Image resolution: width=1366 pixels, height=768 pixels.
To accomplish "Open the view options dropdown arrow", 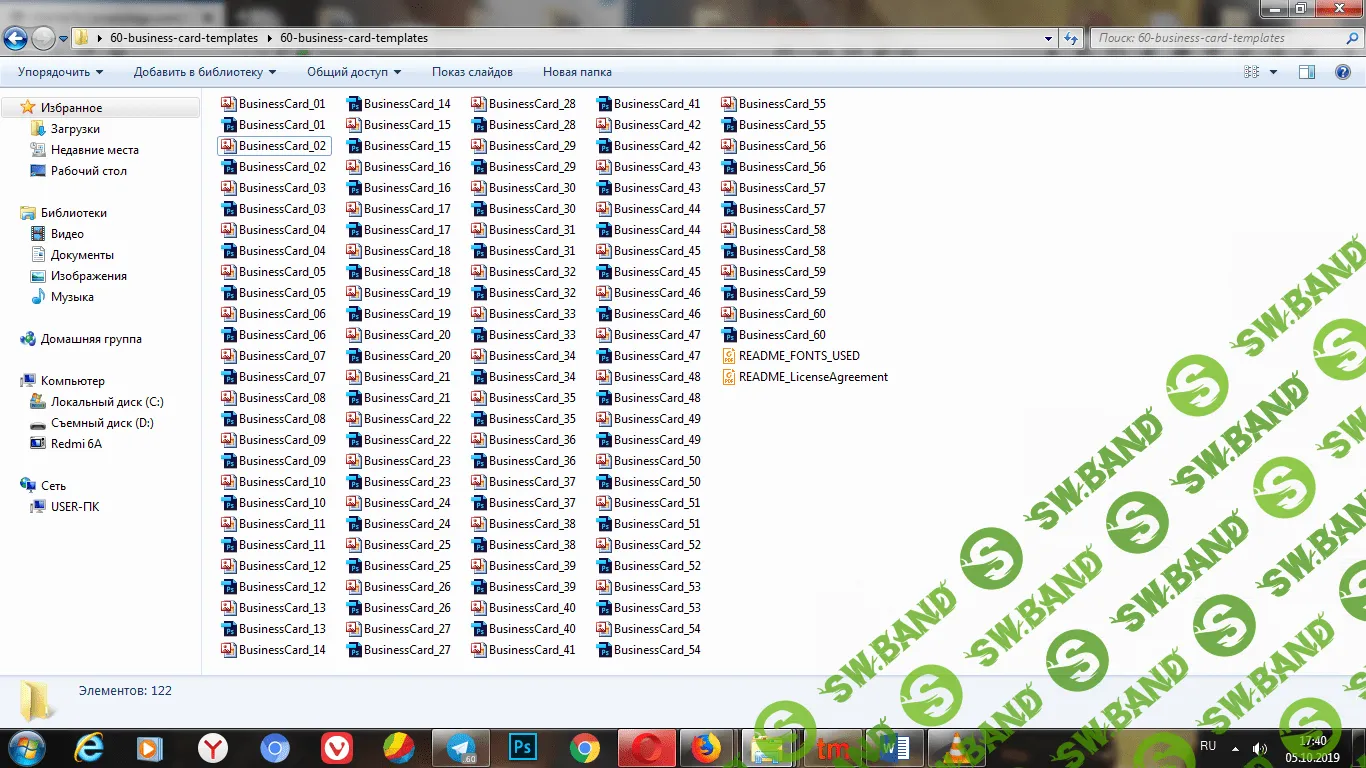I will pyautogui.click(x=1273, y=72).
